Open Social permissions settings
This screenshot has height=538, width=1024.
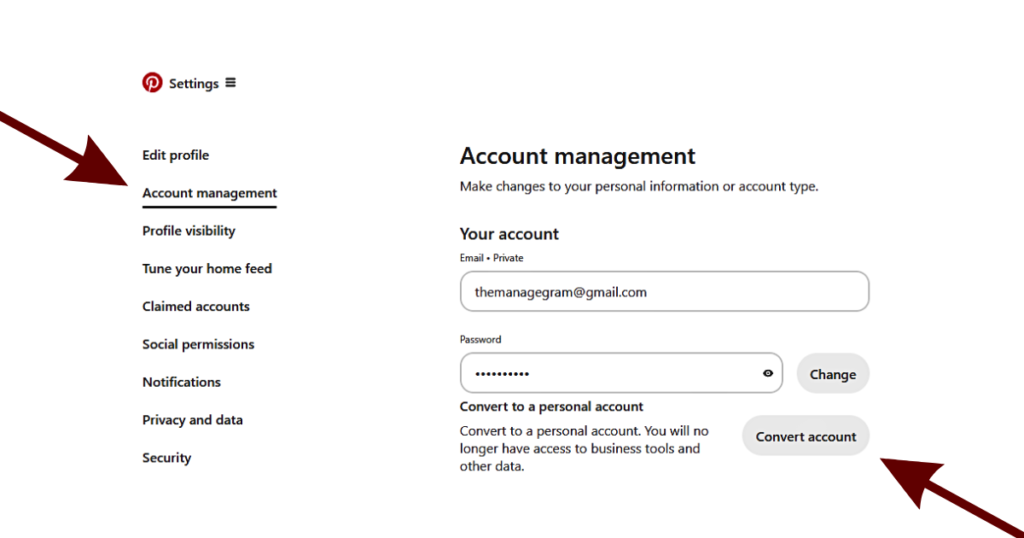pyautogui.click(x=198, y=345)
